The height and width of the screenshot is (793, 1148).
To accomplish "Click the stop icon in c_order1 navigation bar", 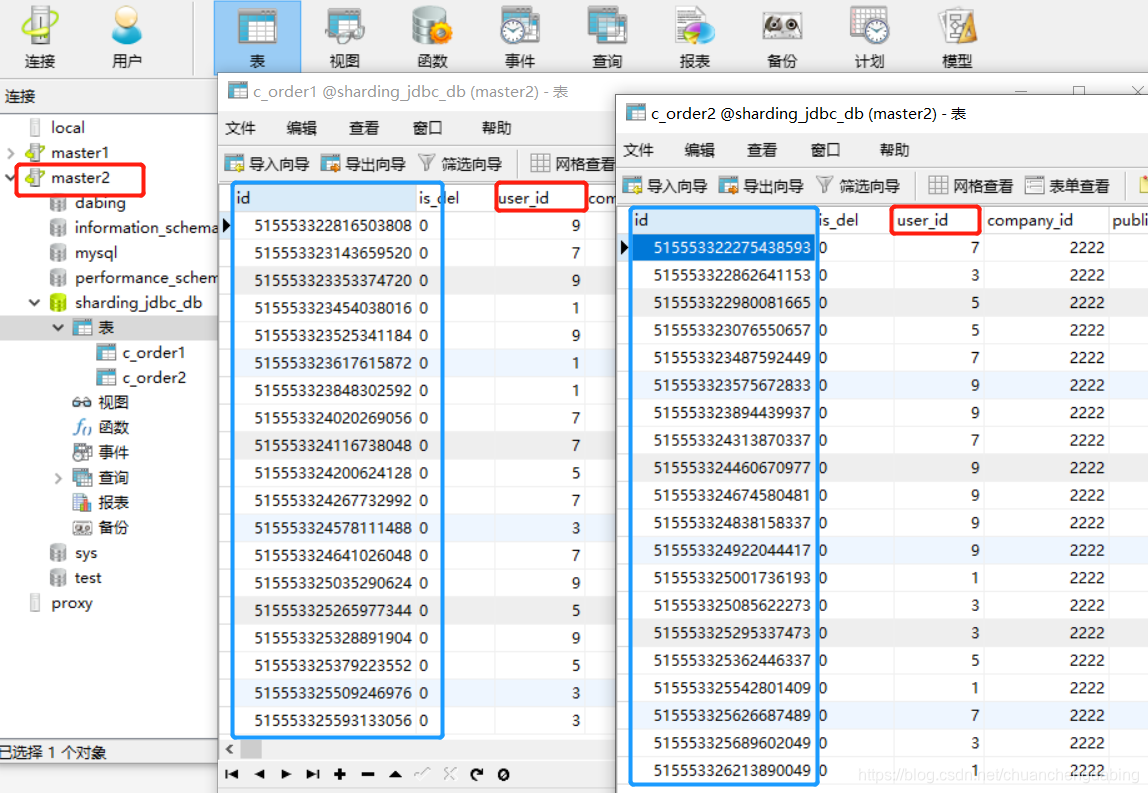I will 504,774.
